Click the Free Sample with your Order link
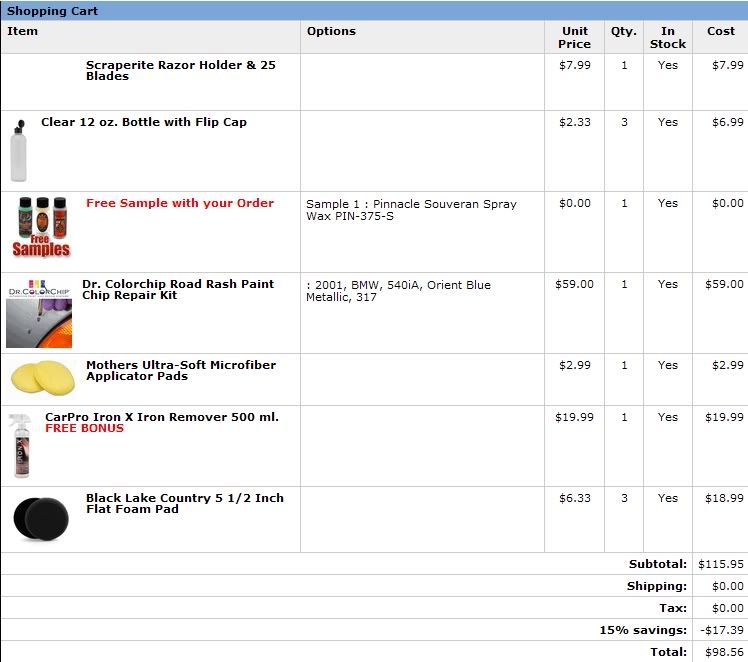The image size is (748, 662). click(x=180, y=203)
